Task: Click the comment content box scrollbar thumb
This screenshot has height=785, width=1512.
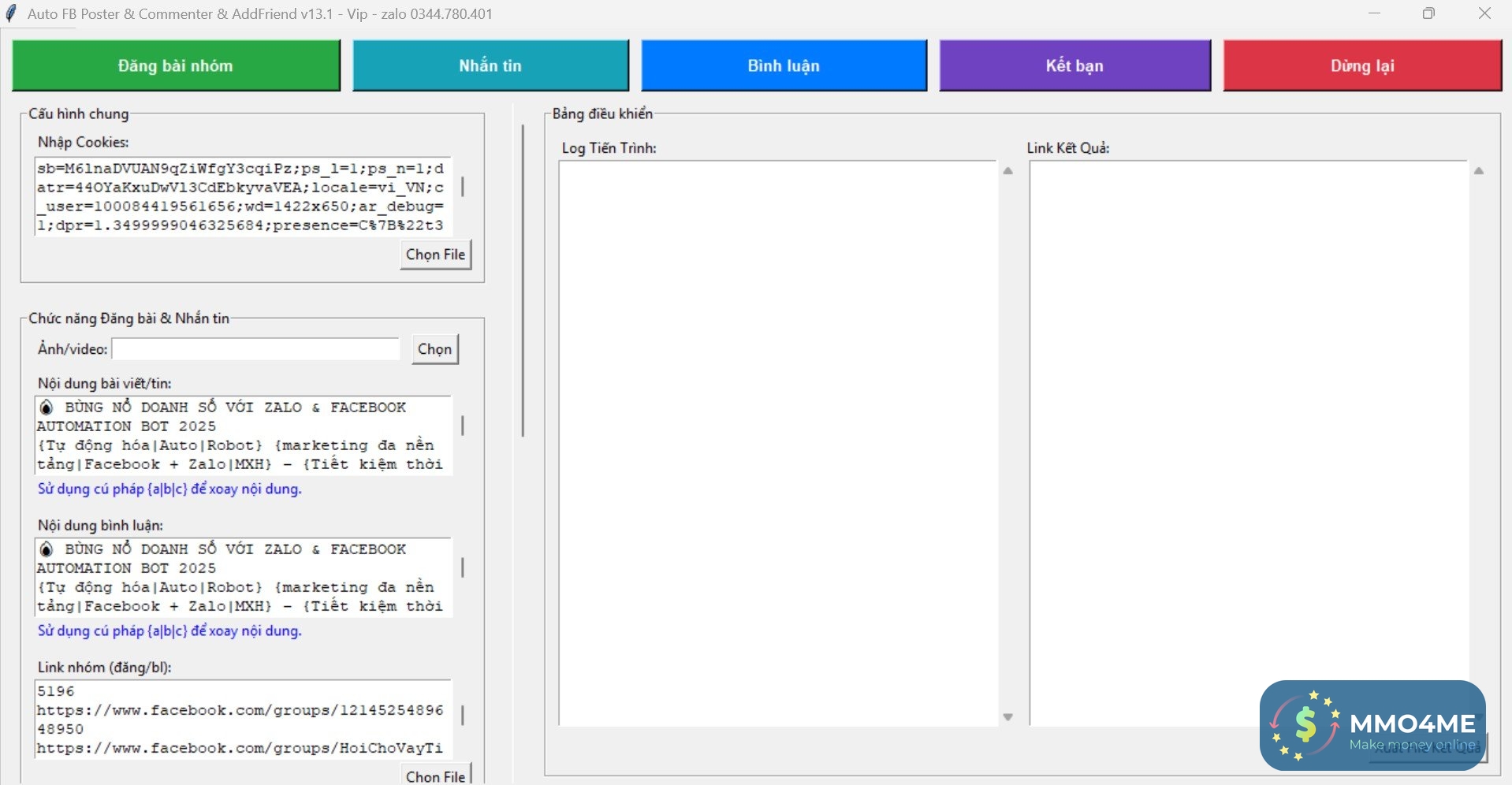Action: pyautogui.click(x=463, y=567)
